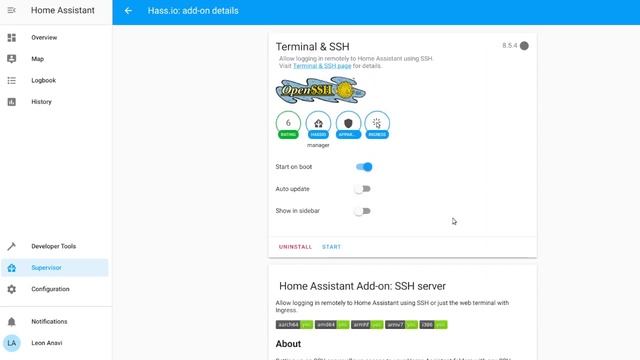Click the 'Hass.io: add-on details' header title
This screenshot has width=640, height=360.
193,11
